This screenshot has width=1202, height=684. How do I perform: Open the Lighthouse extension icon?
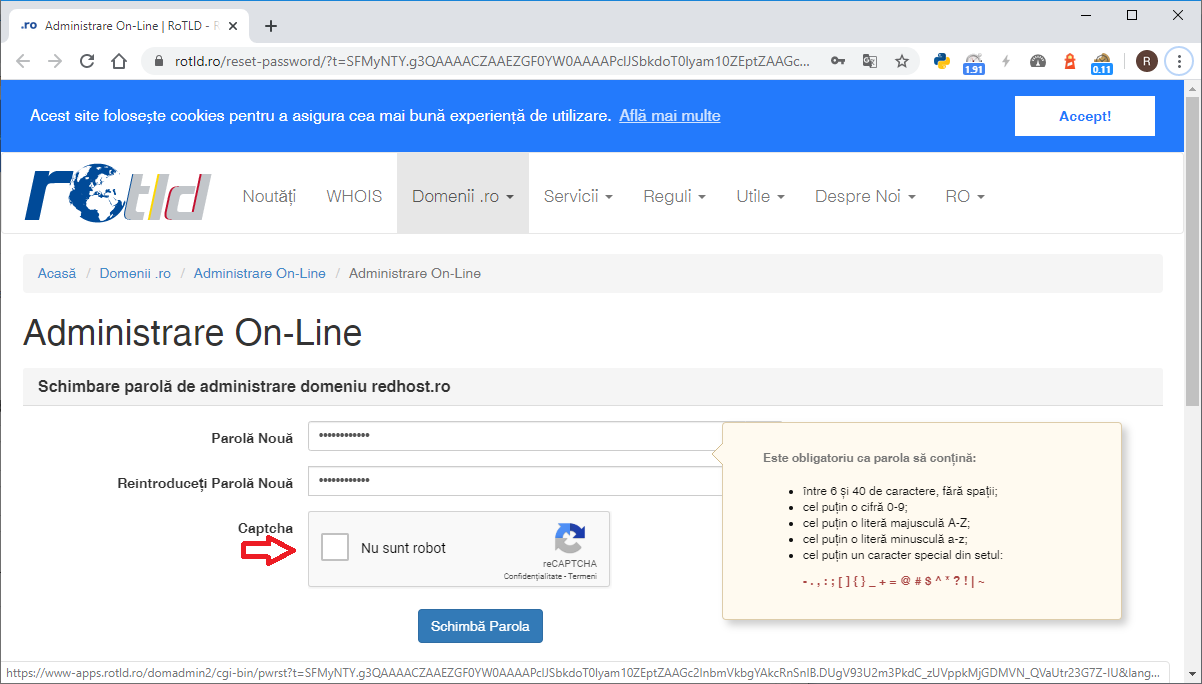1069,61
